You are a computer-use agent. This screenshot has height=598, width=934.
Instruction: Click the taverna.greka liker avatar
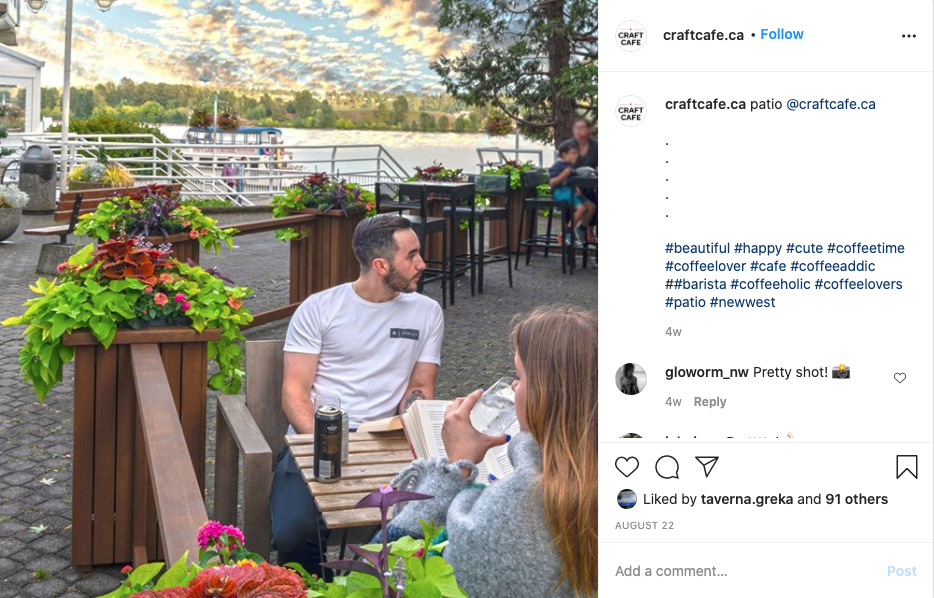point(627,499)
